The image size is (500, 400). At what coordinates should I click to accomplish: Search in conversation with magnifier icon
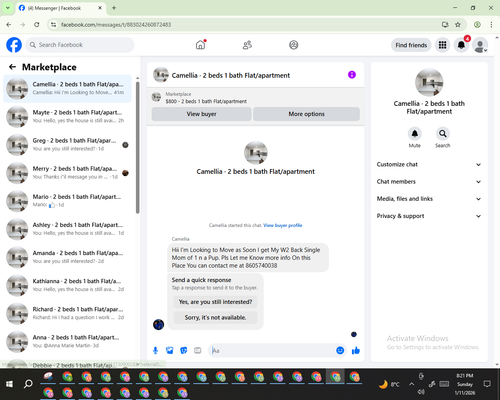point(443,134)
